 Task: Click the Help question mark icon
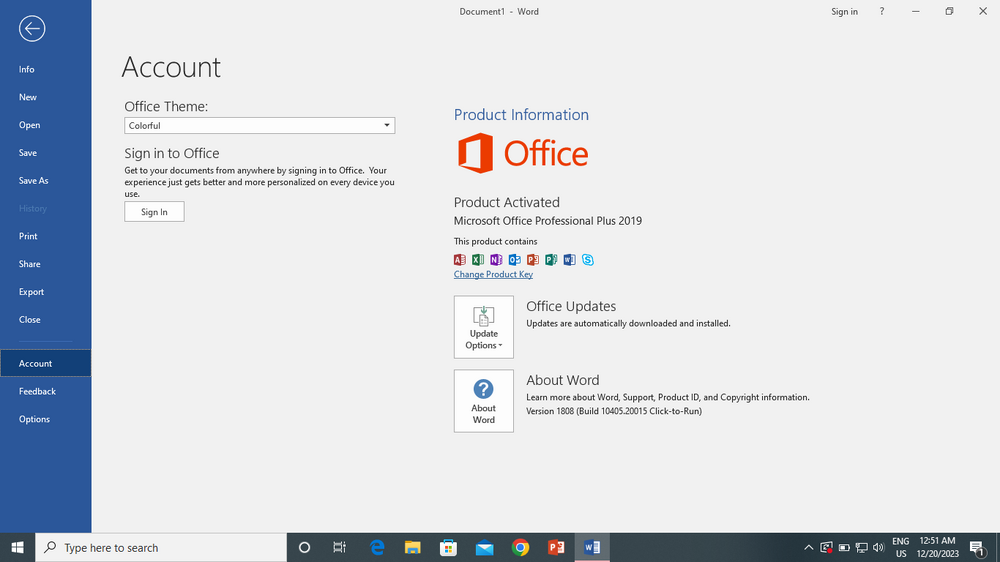(x=881, y=12)
